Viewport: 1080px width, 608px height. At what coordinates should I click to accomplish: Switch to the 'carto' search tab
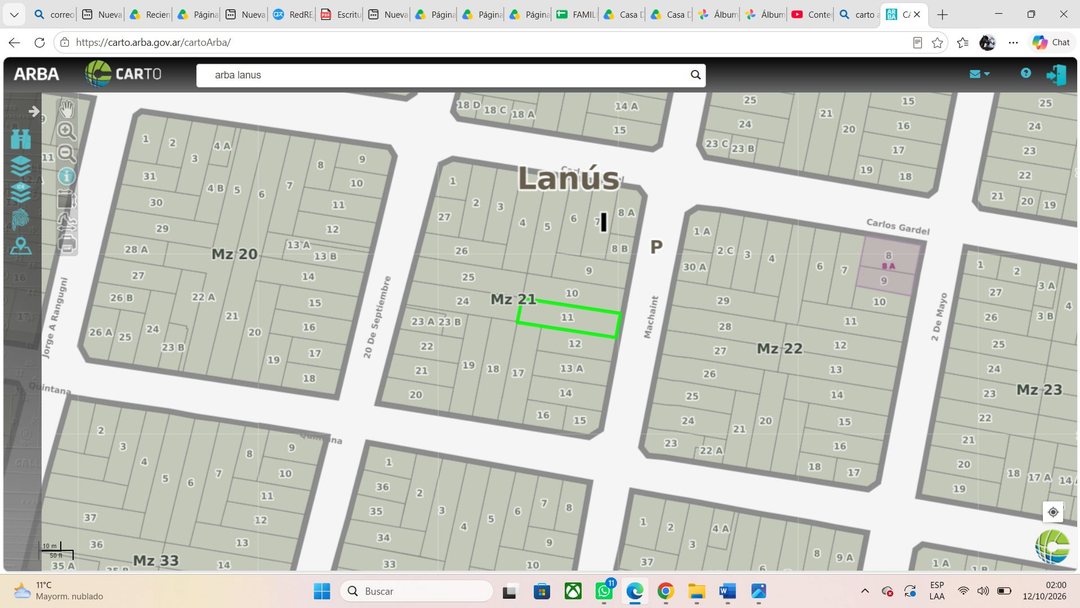[858, 14]
